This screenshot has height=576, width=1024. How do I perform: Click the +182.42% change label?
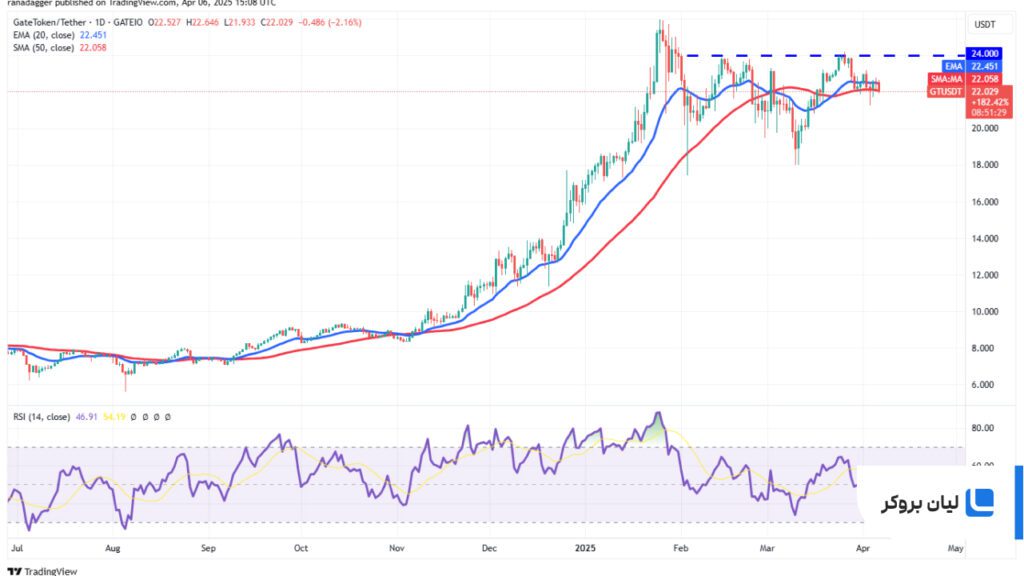click(989, 103)
